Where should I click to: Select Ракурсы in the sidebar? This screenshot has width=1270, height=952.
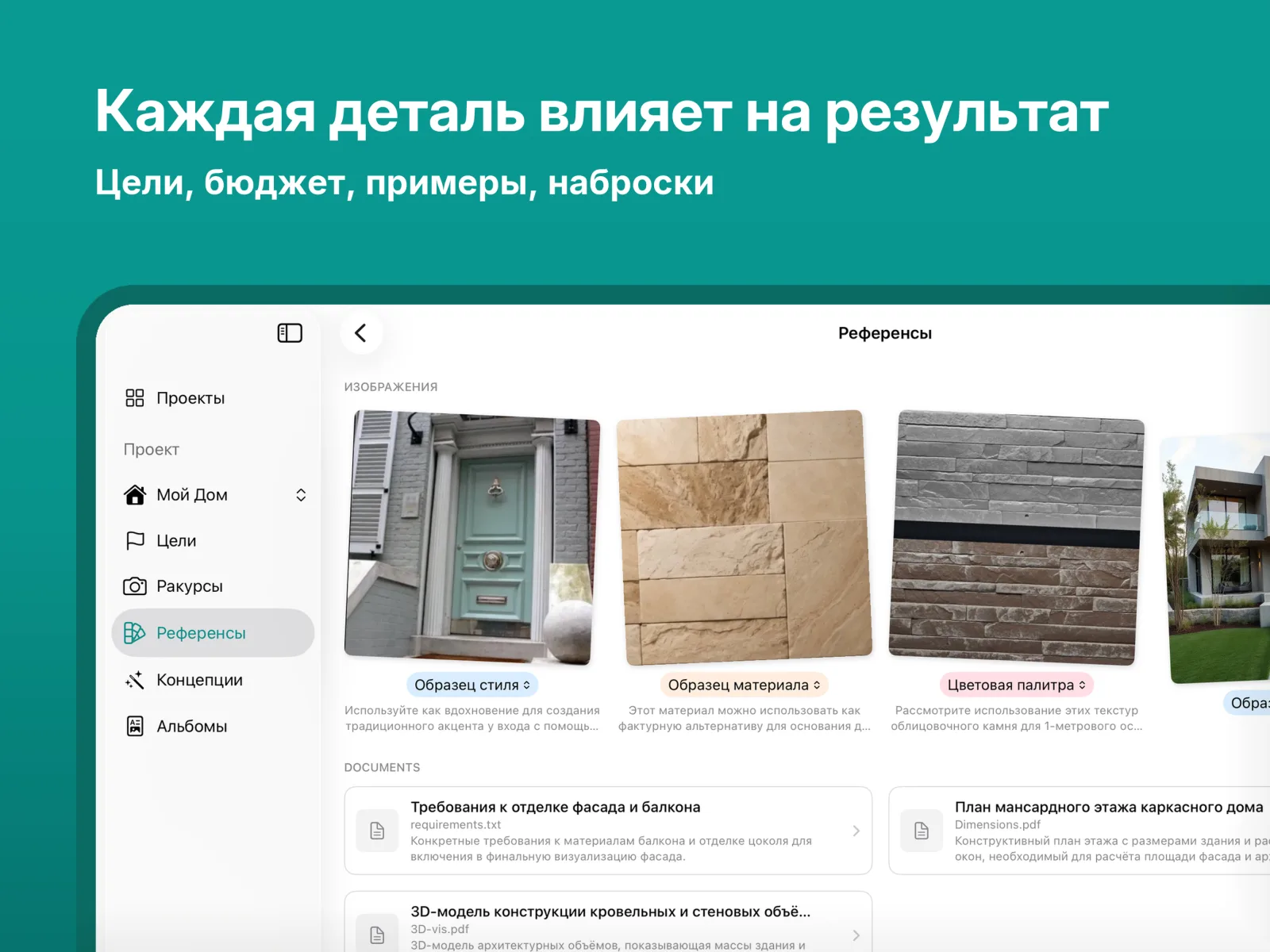click(213, 587)
